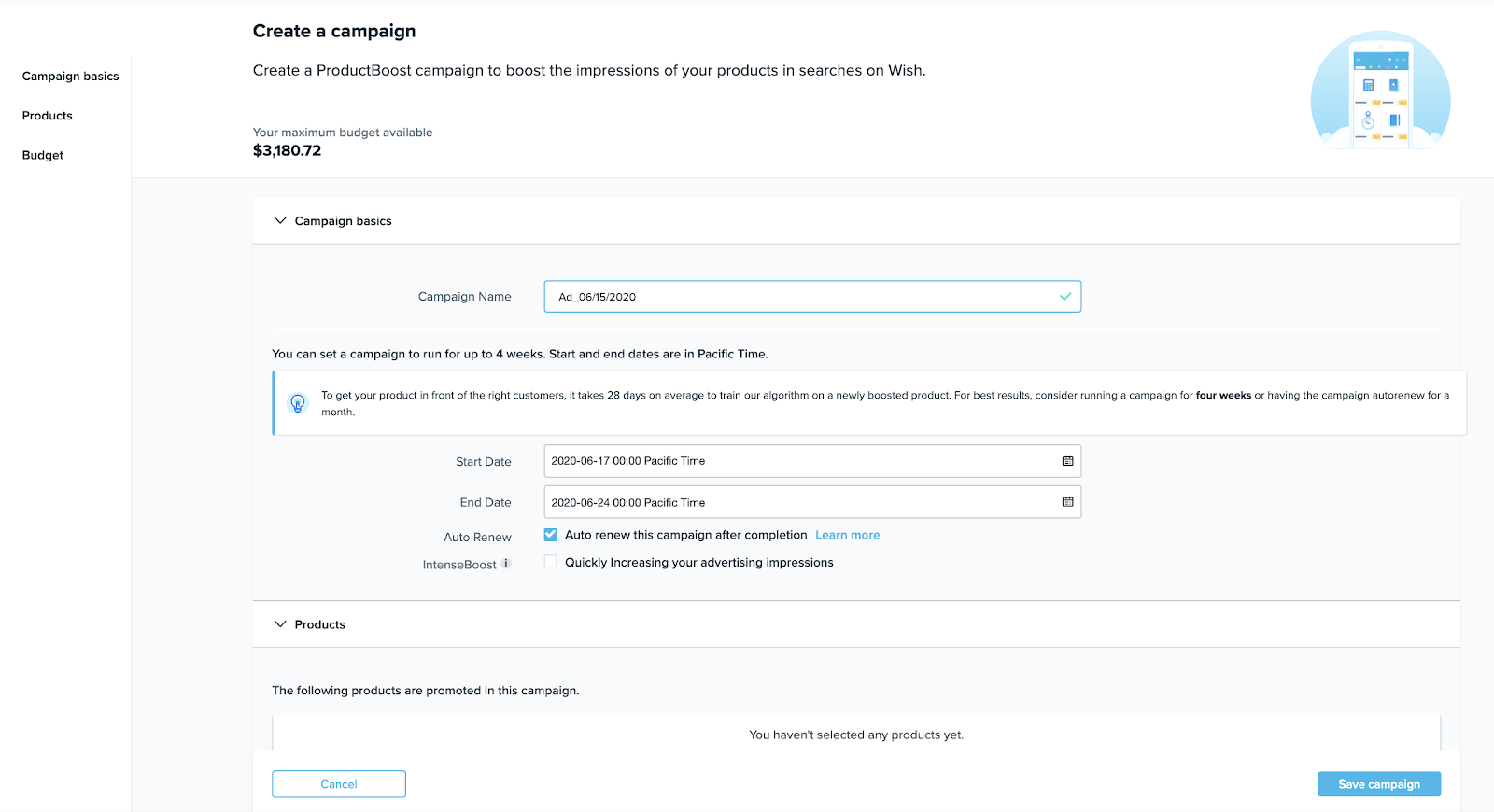This screenshot has width=1494, height=812.
Task: Click the maximum budget amount $3,180.72
Action: pos(287,150)
